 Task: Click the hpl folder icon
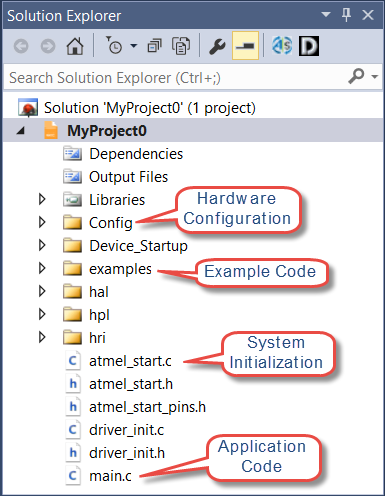pos(72,315)
